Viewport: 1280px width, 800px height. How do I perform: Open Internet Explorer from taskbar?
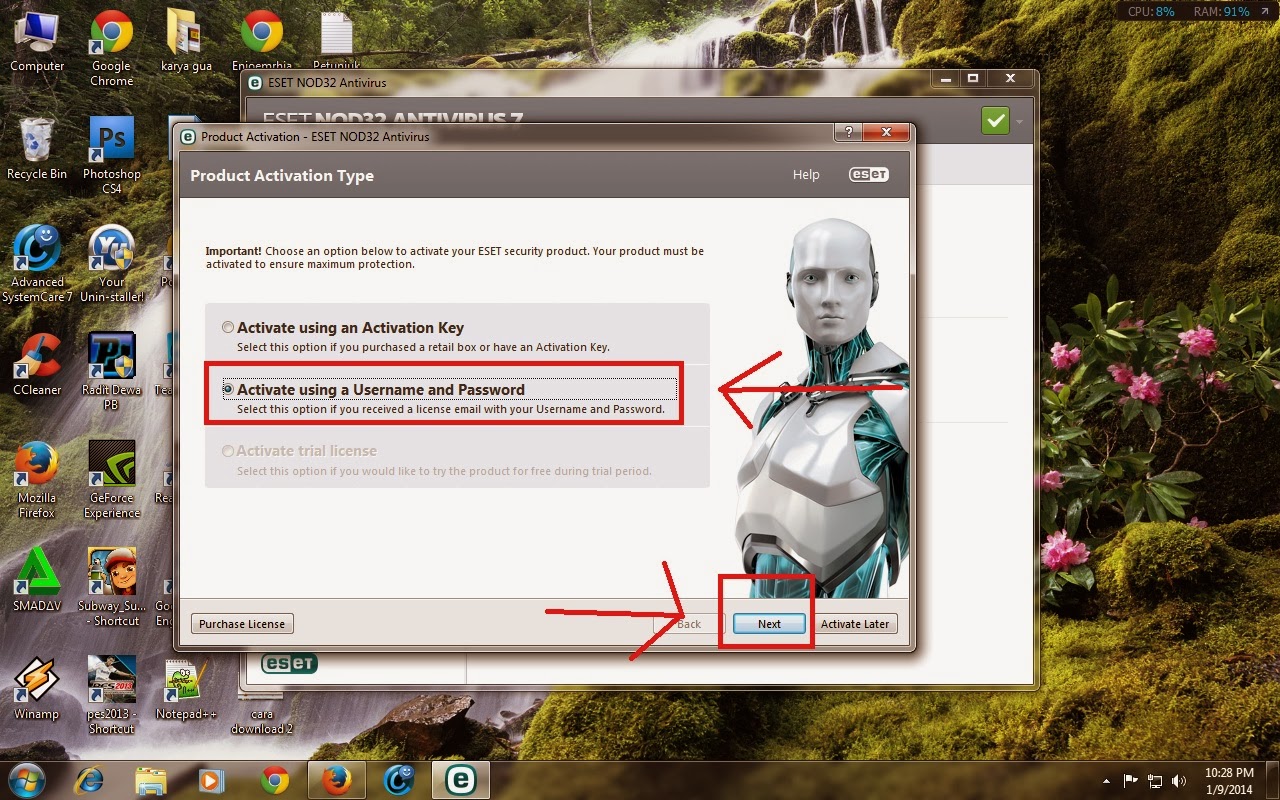coord(90,780)
